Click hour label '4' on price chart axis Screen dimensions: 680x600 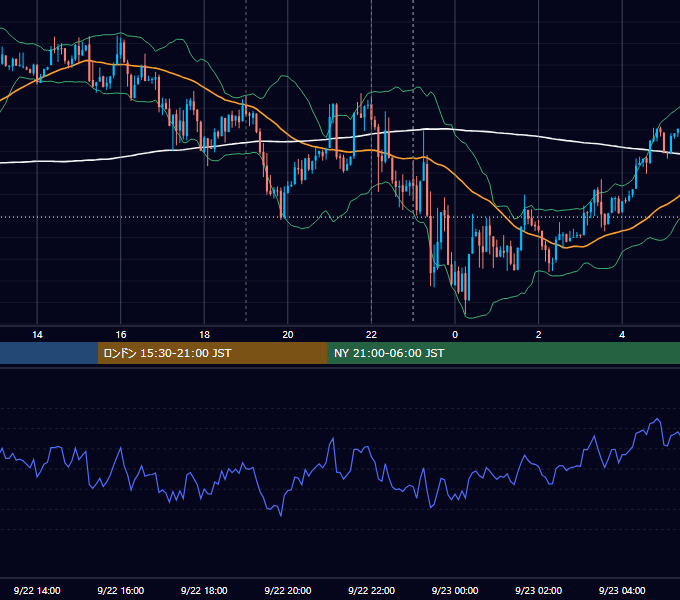[x=622, y=335]
